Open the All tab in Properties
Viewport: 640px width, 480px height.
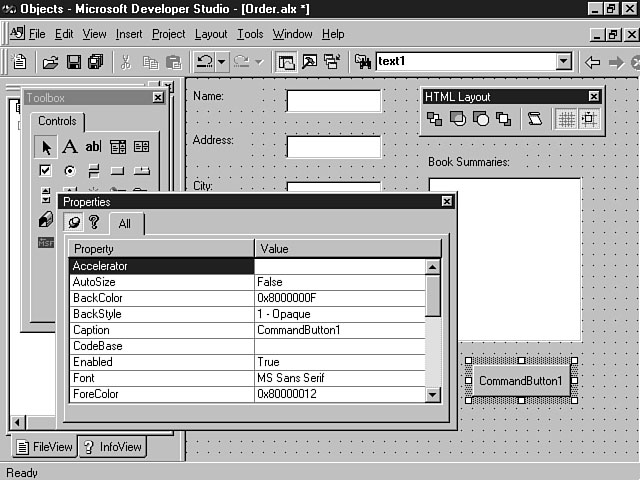click(x=126, y=224)
